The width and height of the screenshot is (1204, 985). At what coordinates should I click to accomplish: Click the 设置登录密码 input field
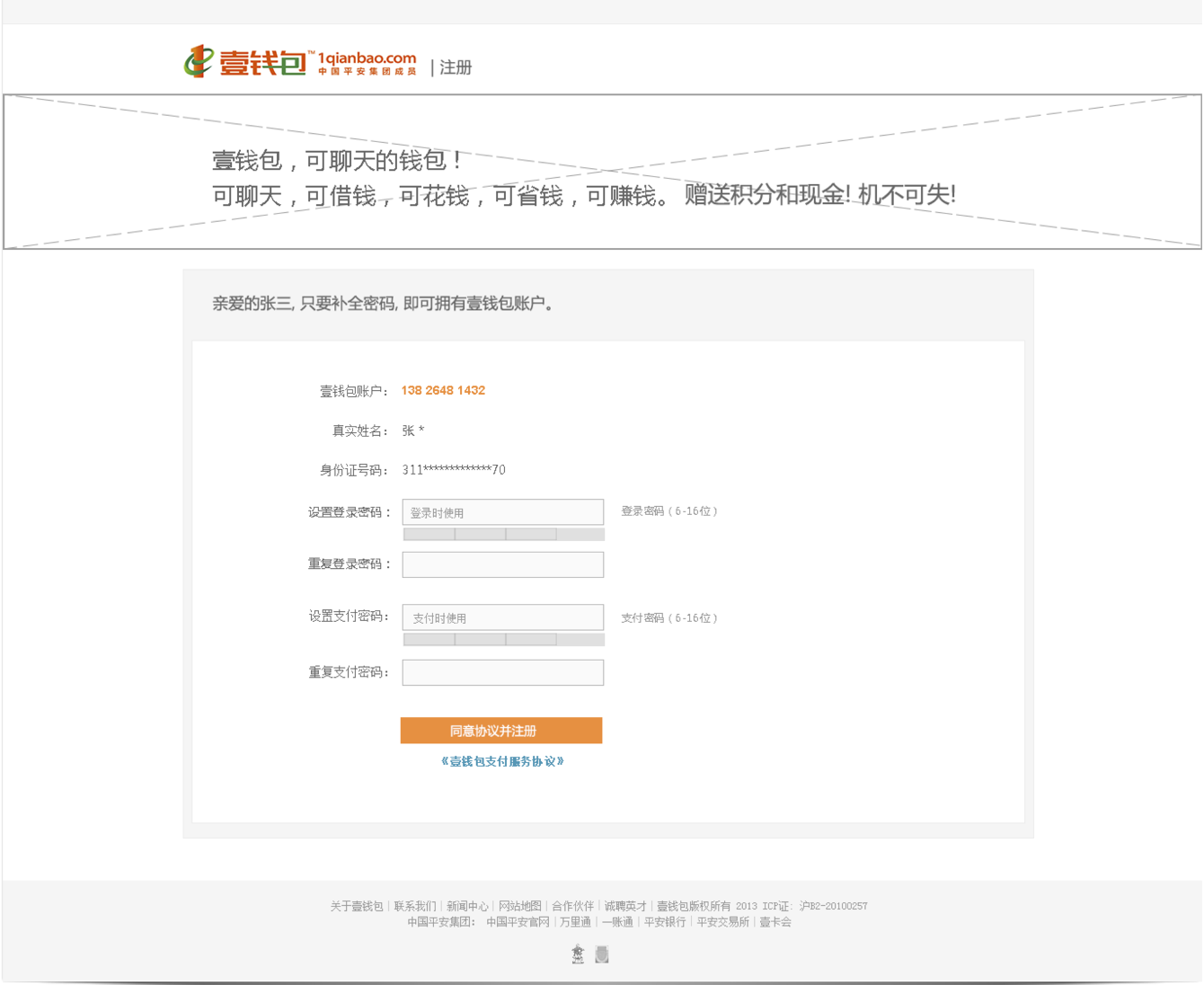click(502, 512)
